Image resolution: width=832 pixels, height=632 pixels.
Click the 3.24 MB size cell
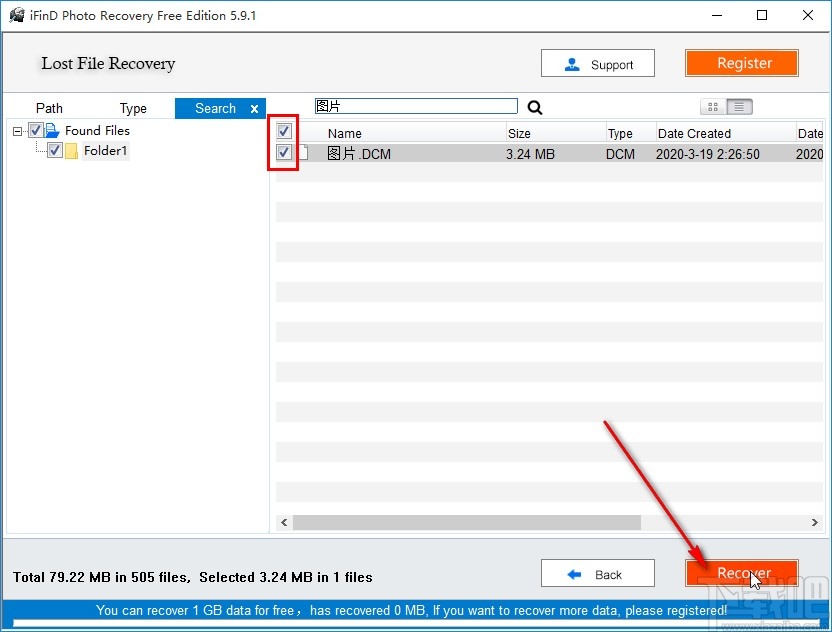530,154
